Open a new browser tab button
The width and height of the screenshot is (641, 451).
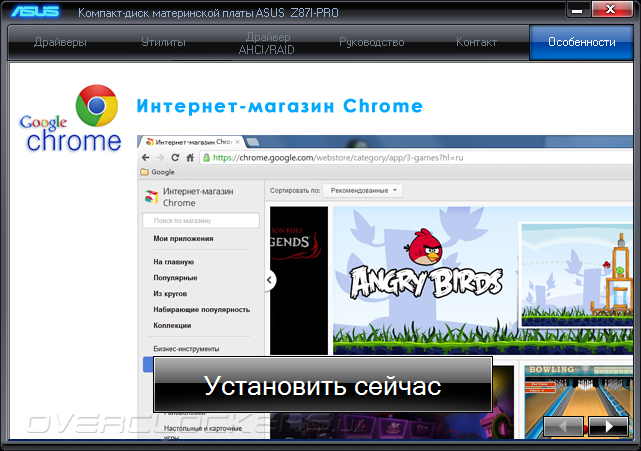coord(253,142)
